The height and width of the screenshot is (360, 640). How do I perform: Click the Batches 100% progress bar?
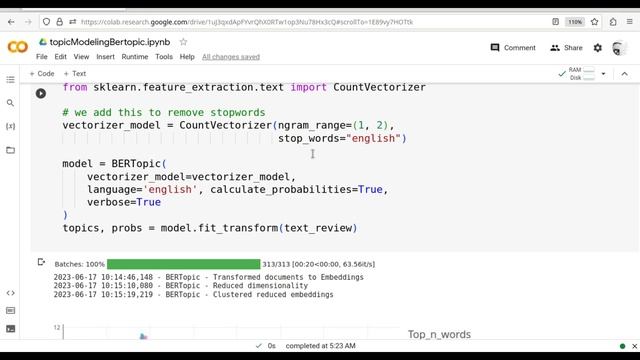(x=183, y=264)
